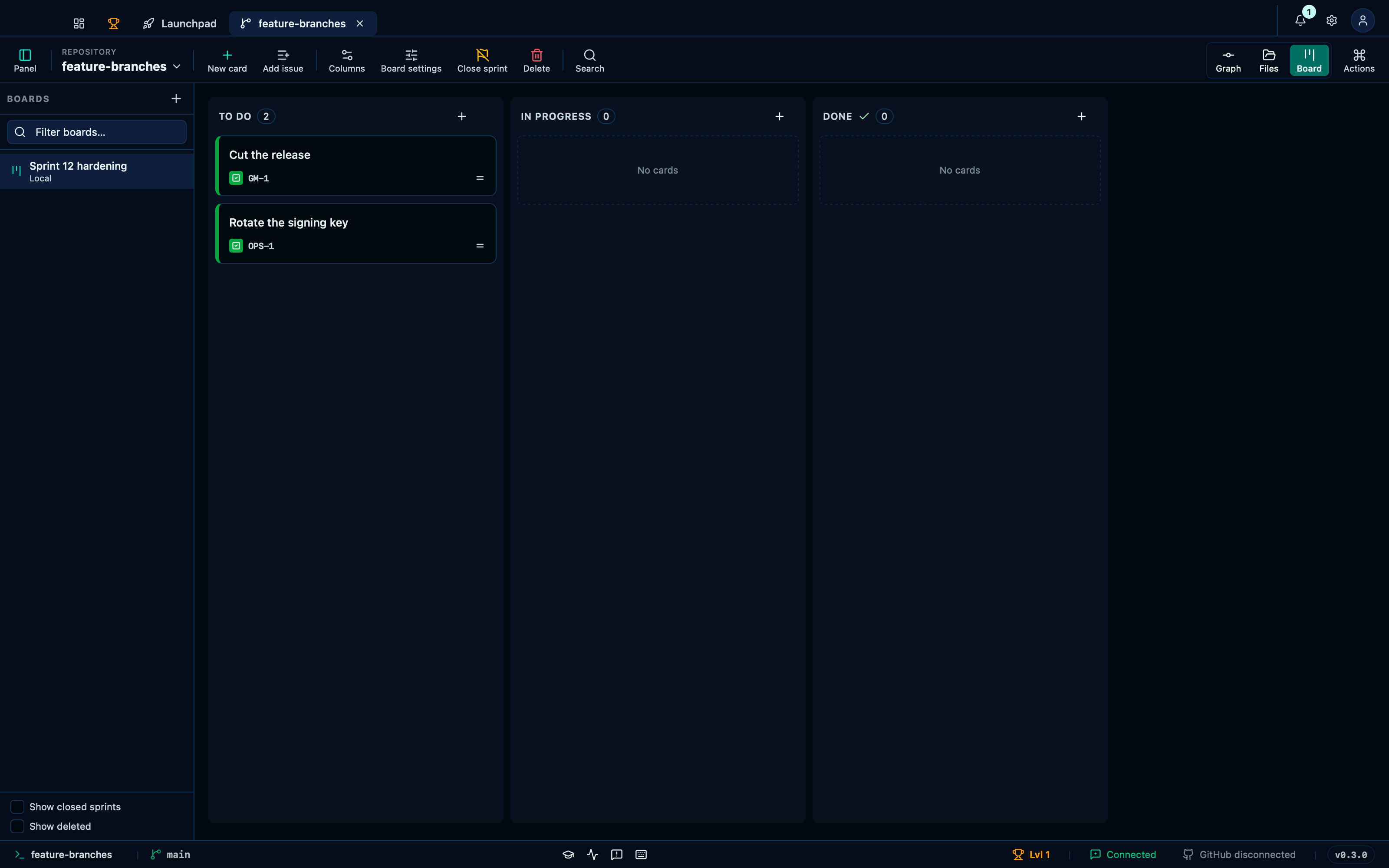Open the trophy achievements icon
1389x868 pixels.
(114, 23)
